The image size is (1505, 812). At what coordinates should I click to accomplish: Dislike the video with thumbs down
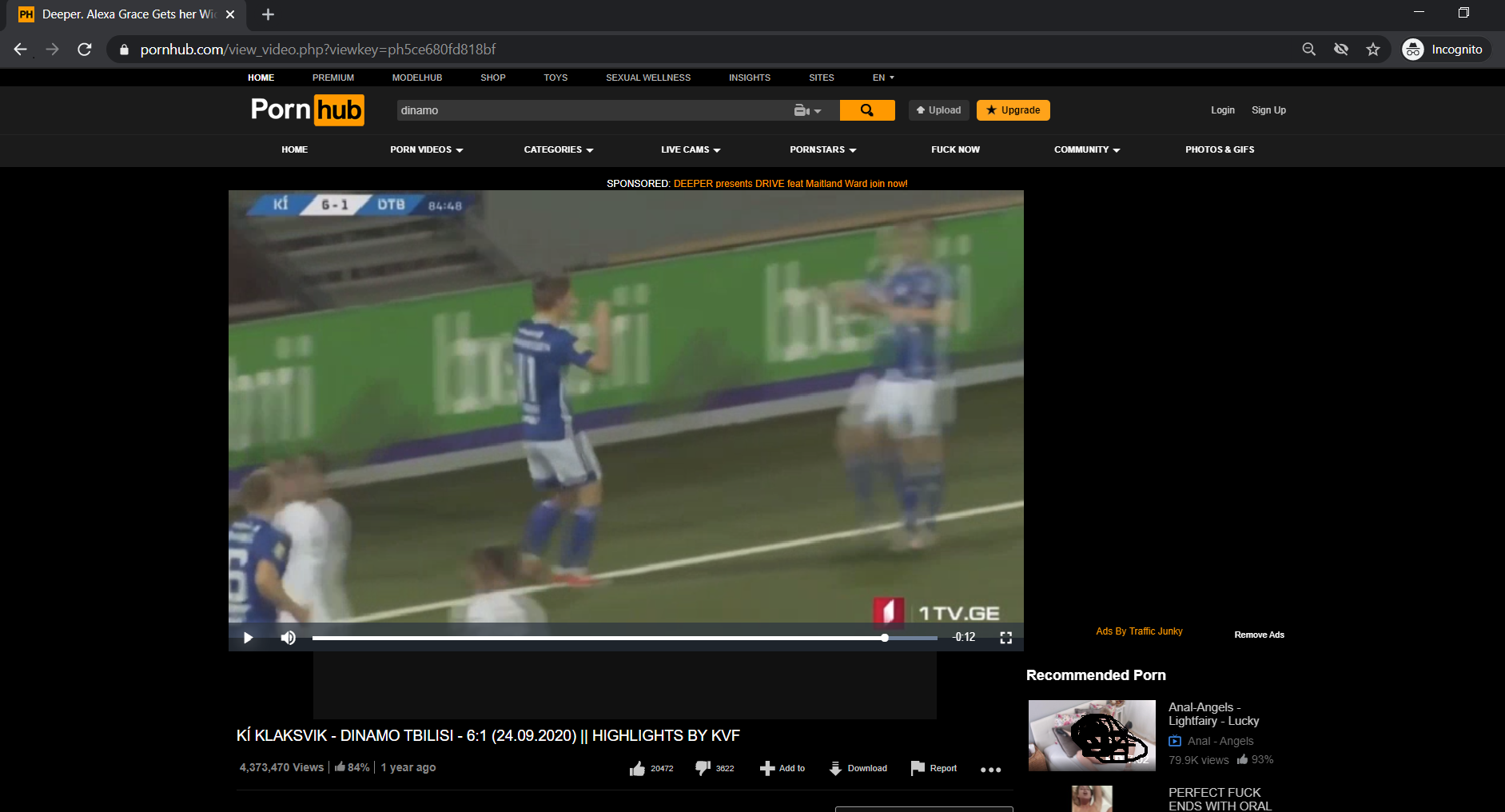click(x=703, y=769)
